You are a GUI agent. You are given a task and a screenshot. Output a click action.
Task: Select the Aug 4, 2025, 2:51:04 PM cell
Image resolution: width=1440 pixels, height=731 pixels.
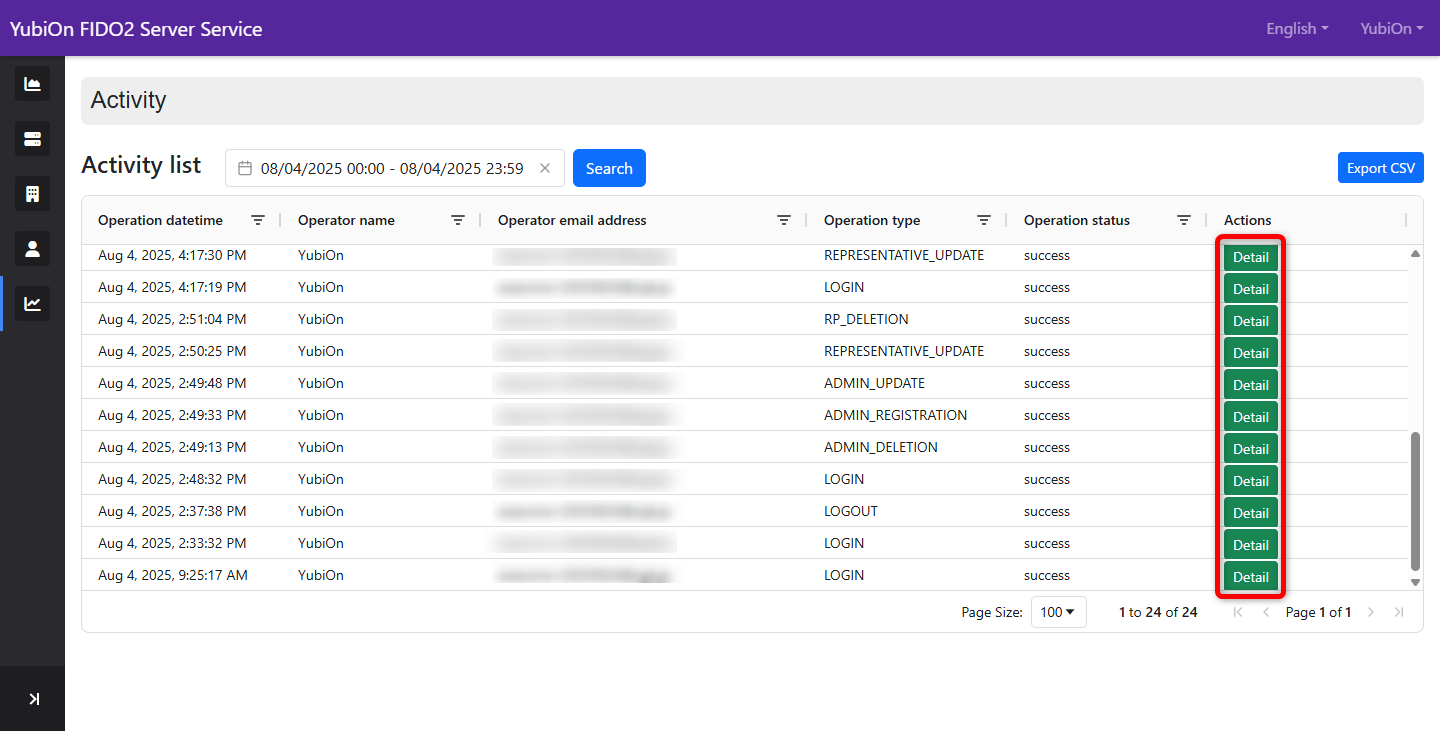(x=172, y=319)
